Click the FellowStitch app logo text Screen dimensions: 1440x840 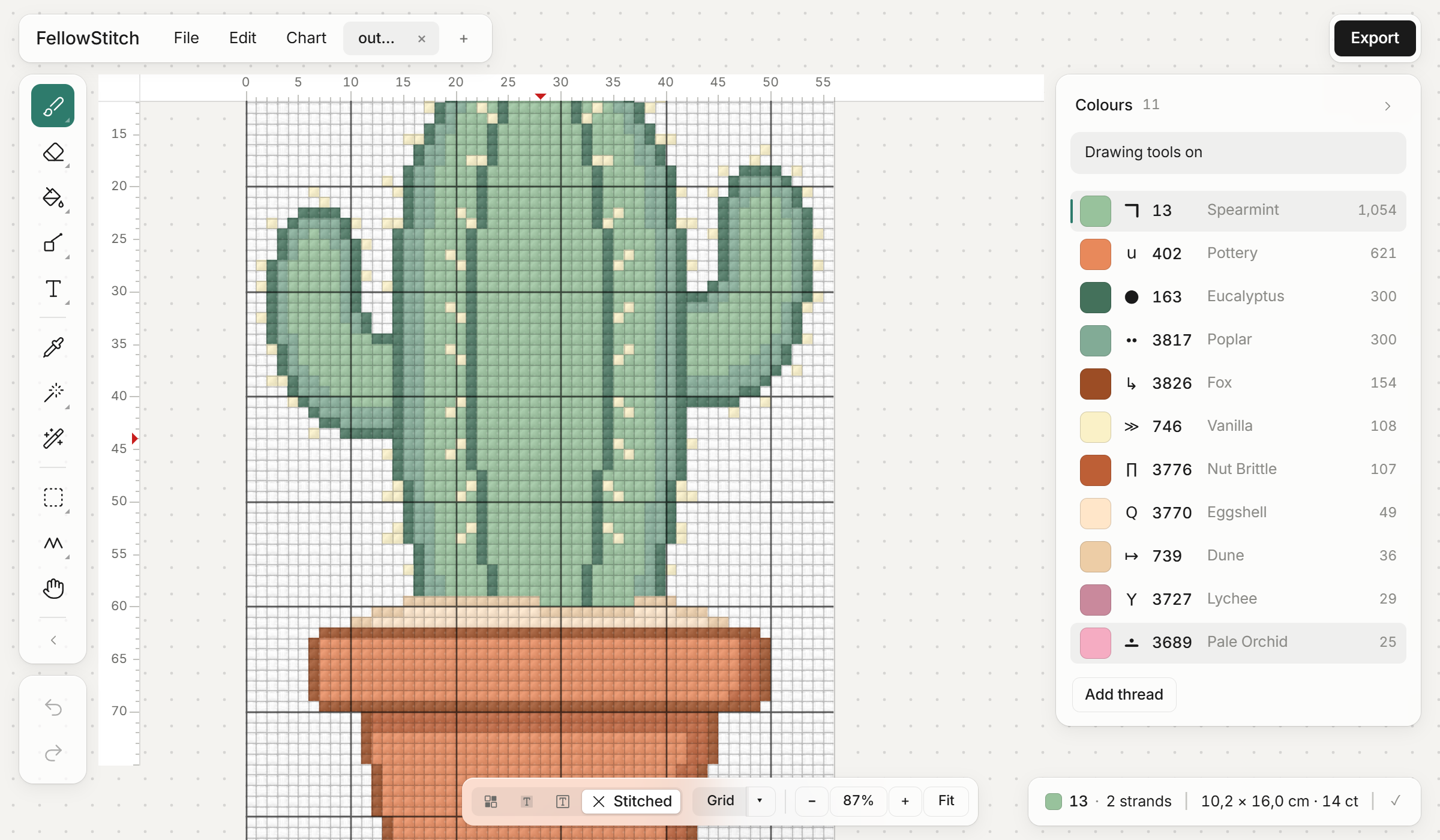tap(88, 38)
